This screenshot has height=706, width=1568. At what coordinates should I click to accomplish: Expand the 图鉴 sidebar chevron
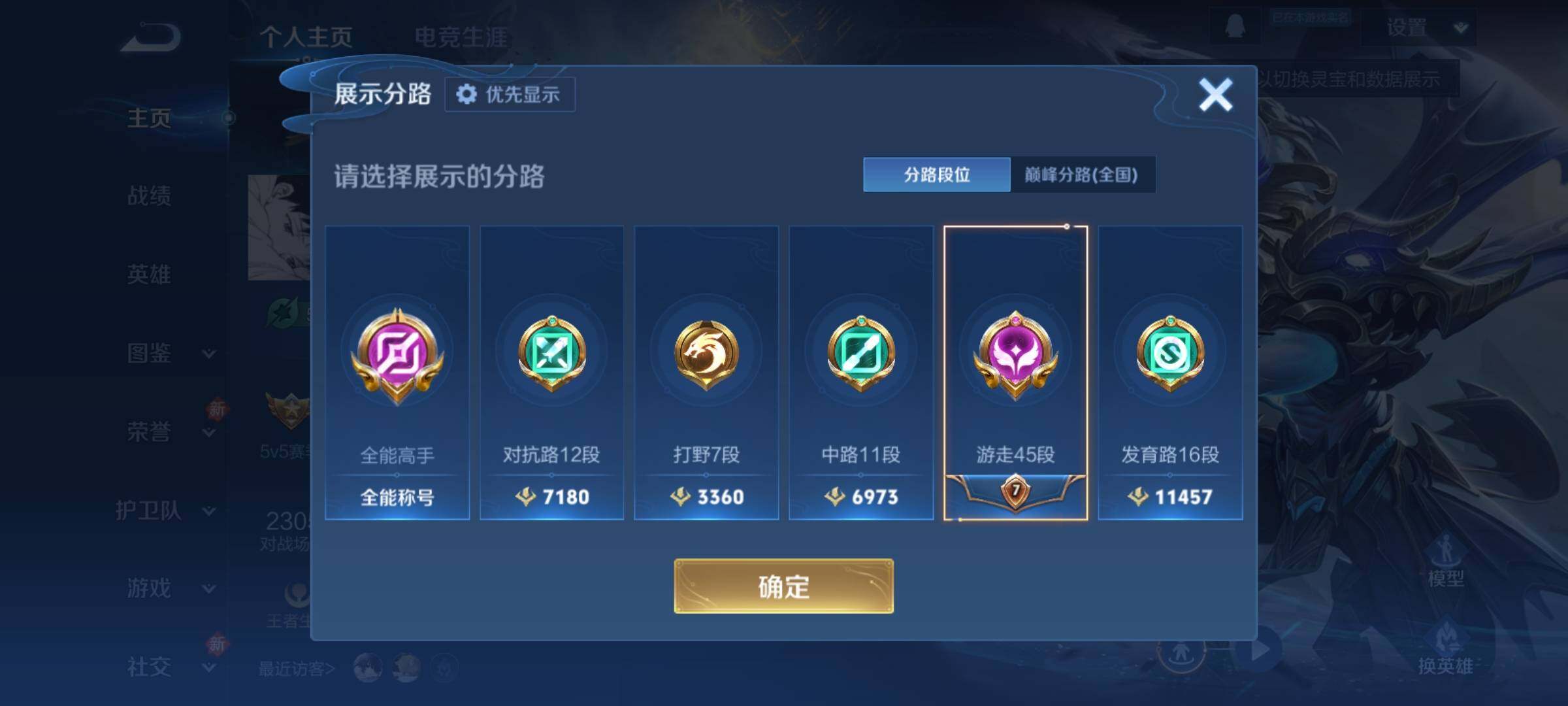point(209,354)
